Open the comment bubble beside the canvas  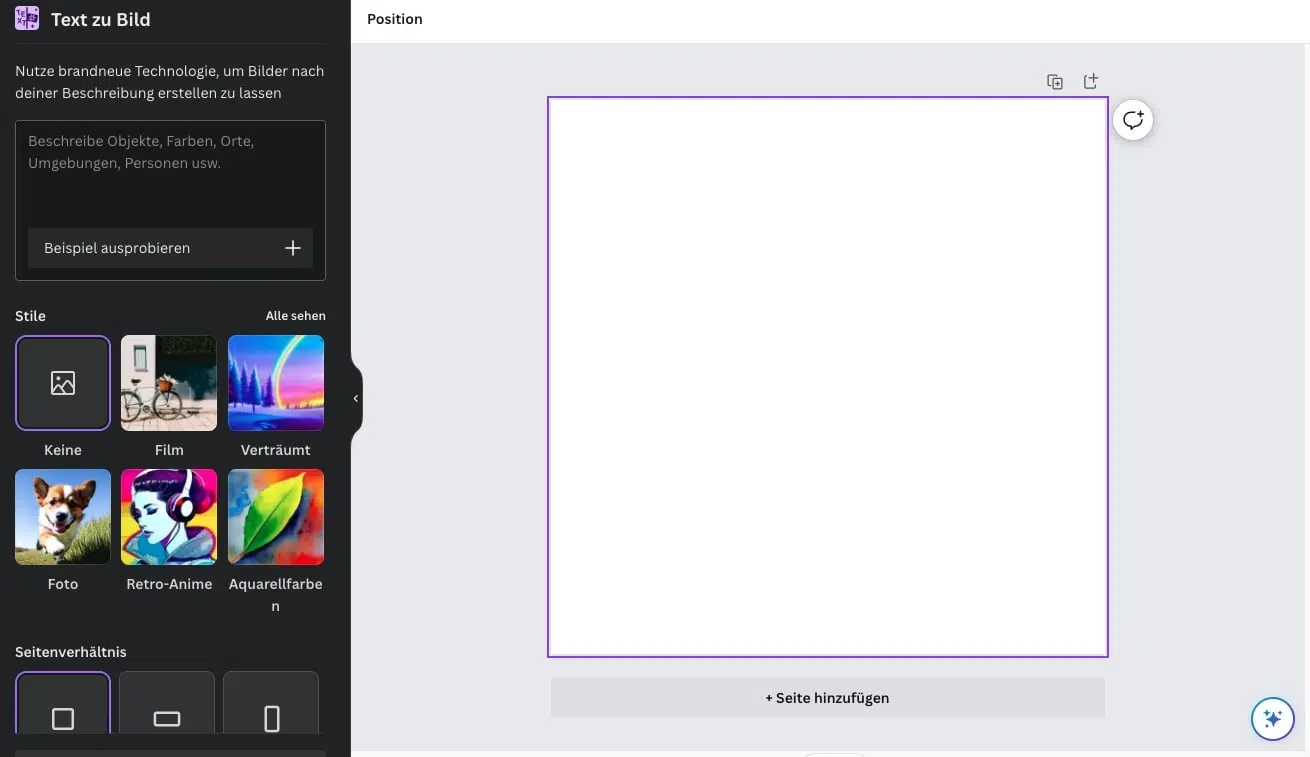click(x=1132, y=119)
